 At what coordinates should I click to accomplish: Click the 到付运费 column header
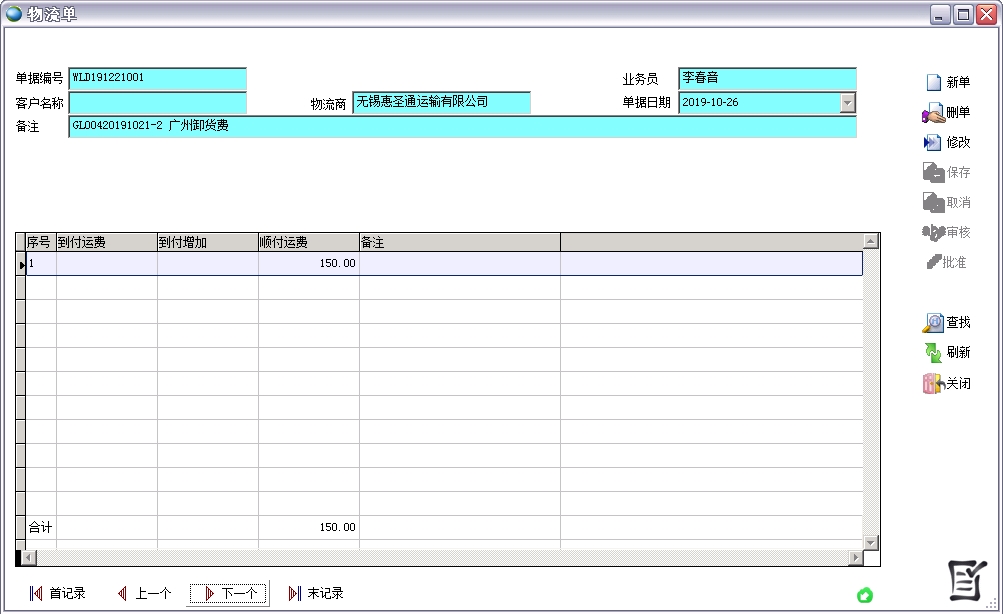pos(106,242)
